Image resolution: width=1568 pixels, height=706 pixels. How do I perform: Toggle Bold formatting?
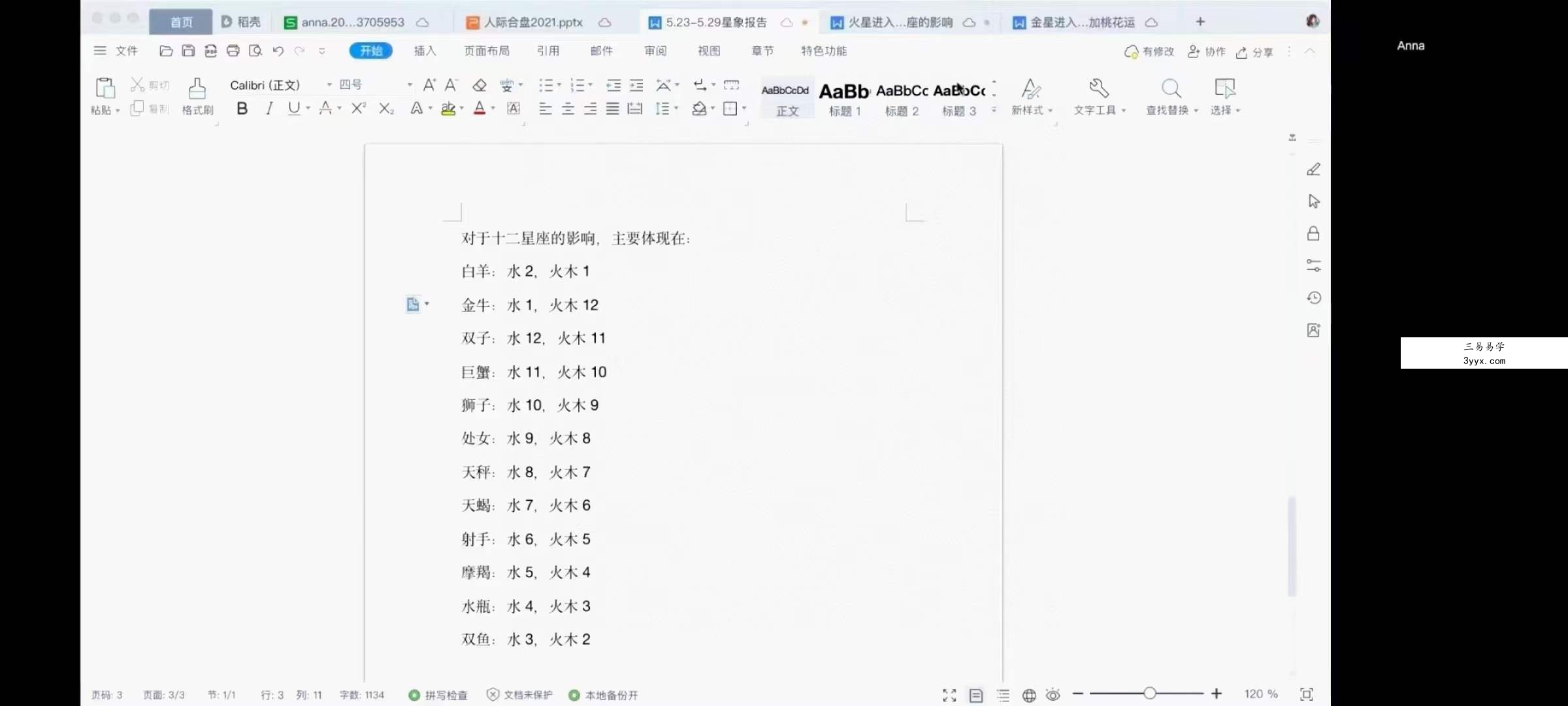[x=242, y=109]
